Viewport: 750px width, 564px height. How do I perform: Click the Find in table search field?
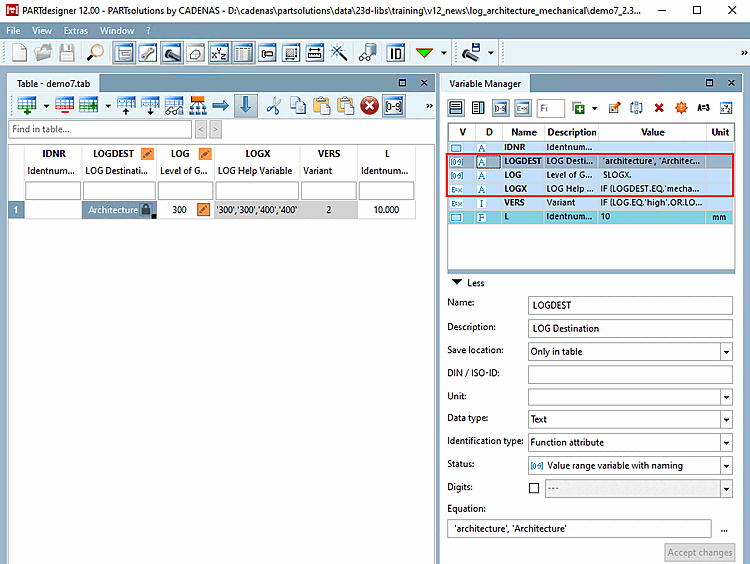click(x=100, y=129)
